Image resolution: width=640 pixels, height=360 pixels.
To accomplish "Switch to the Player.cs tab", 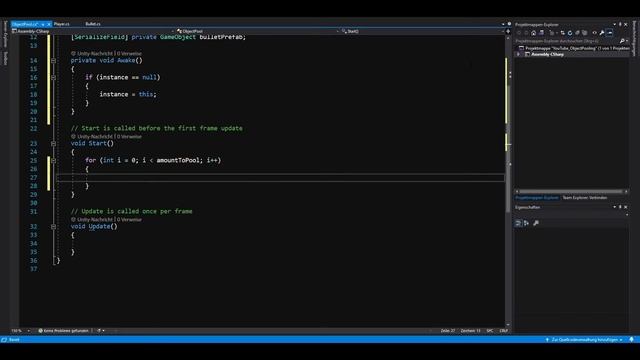I will 62,24.
